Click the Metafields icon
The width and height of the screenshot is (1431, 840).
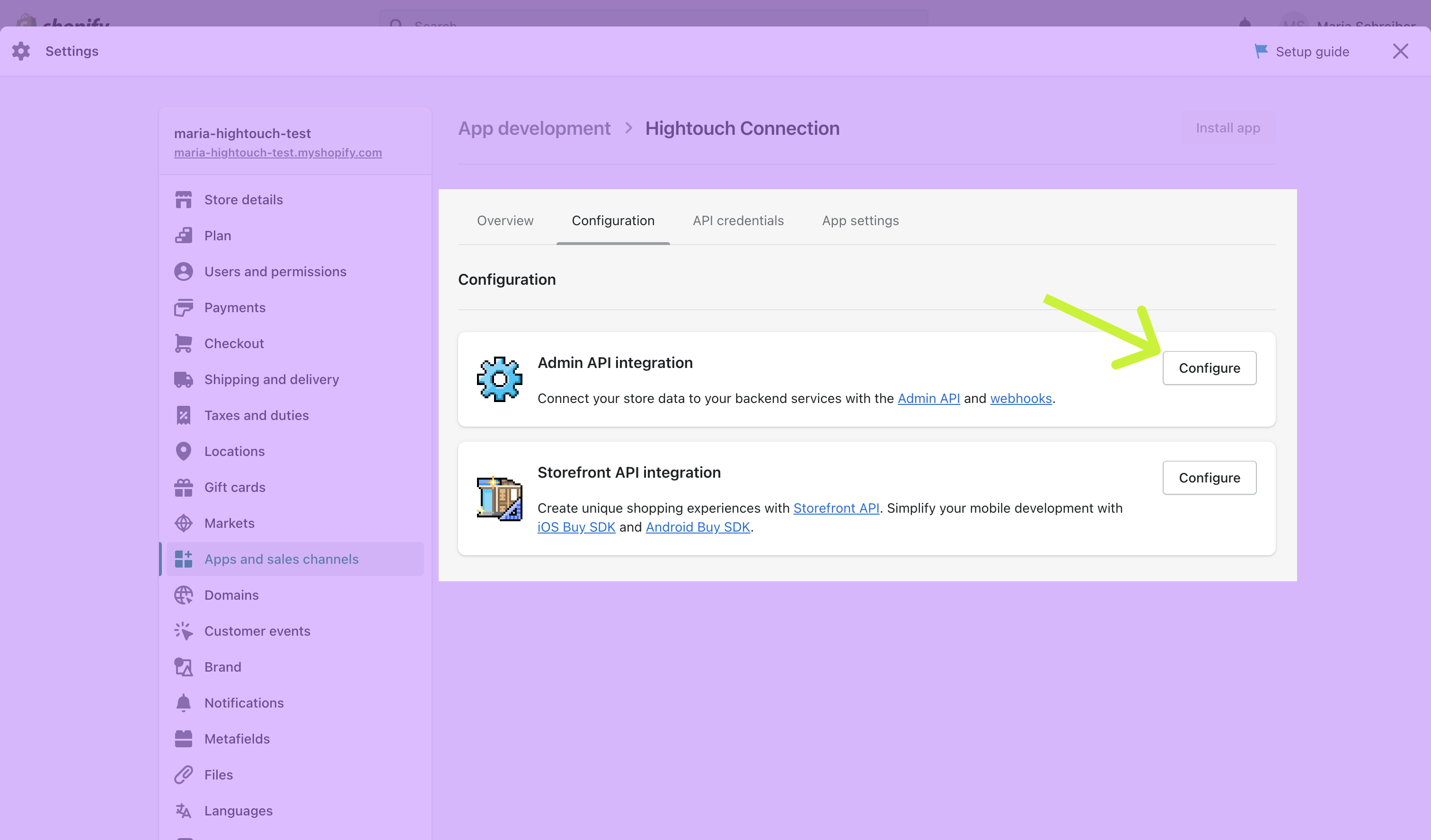(184, 739)
